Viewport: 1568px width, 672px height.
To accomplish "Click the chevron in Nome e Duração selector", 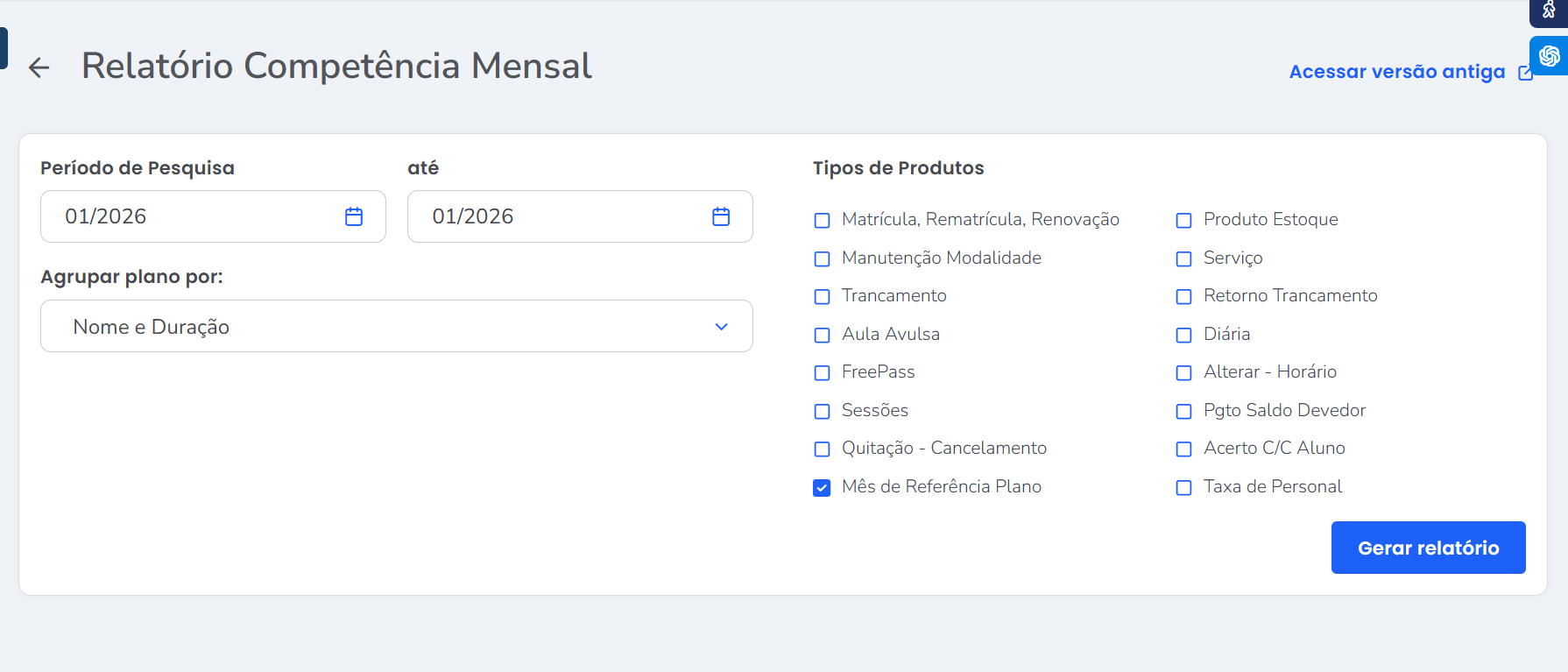I will [x=721, y=327].
